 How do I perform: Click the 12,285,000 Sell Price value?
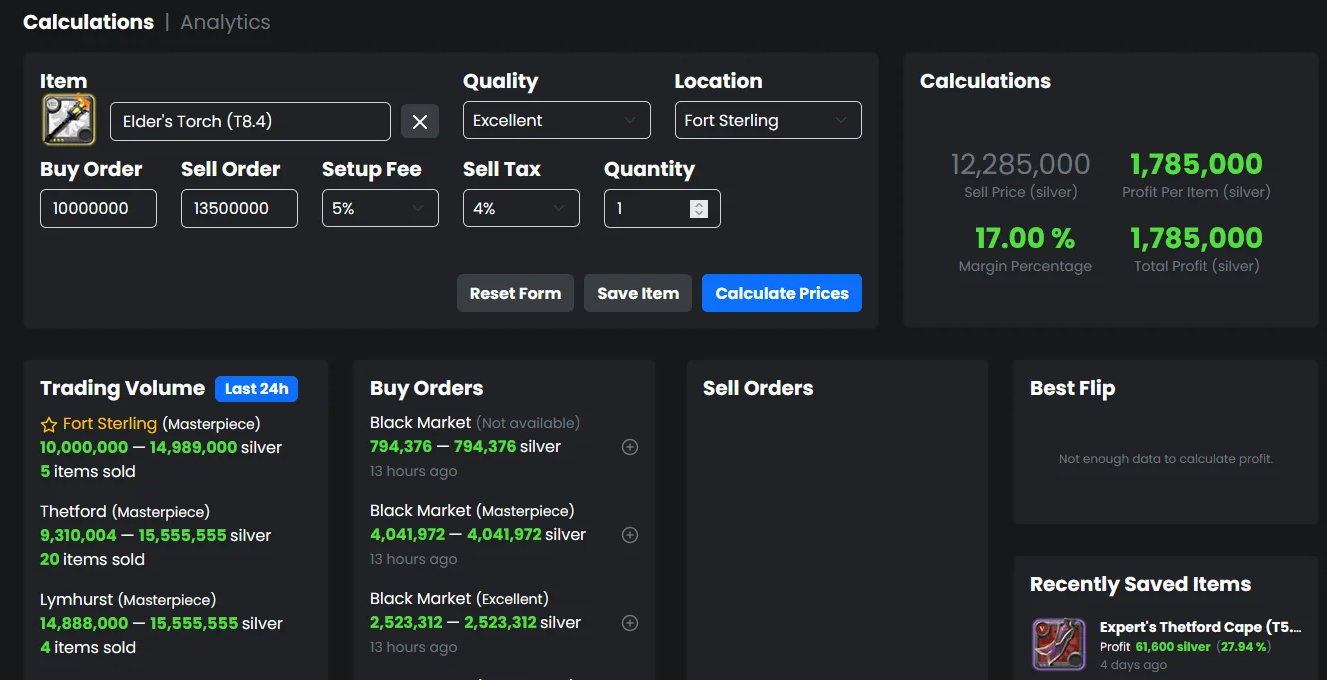(1020, 164)
